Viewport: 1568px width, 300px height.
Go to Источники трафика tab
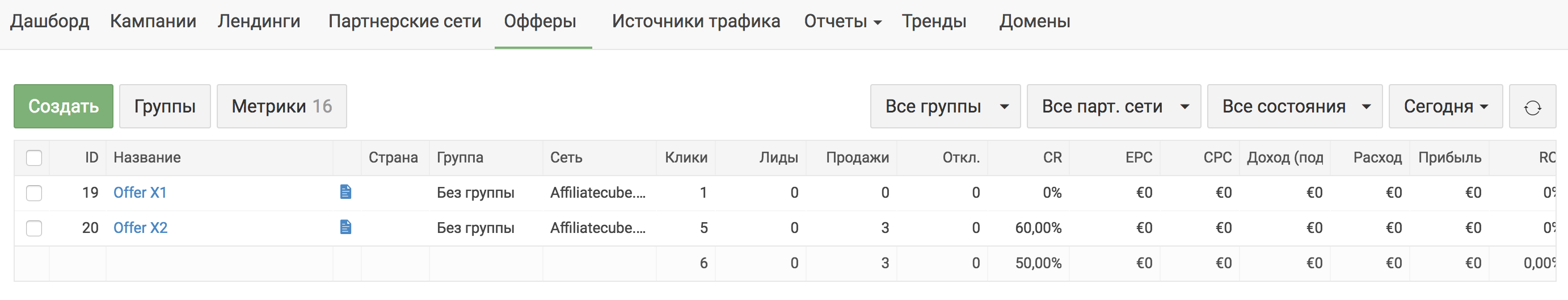[x=696, y=22]
